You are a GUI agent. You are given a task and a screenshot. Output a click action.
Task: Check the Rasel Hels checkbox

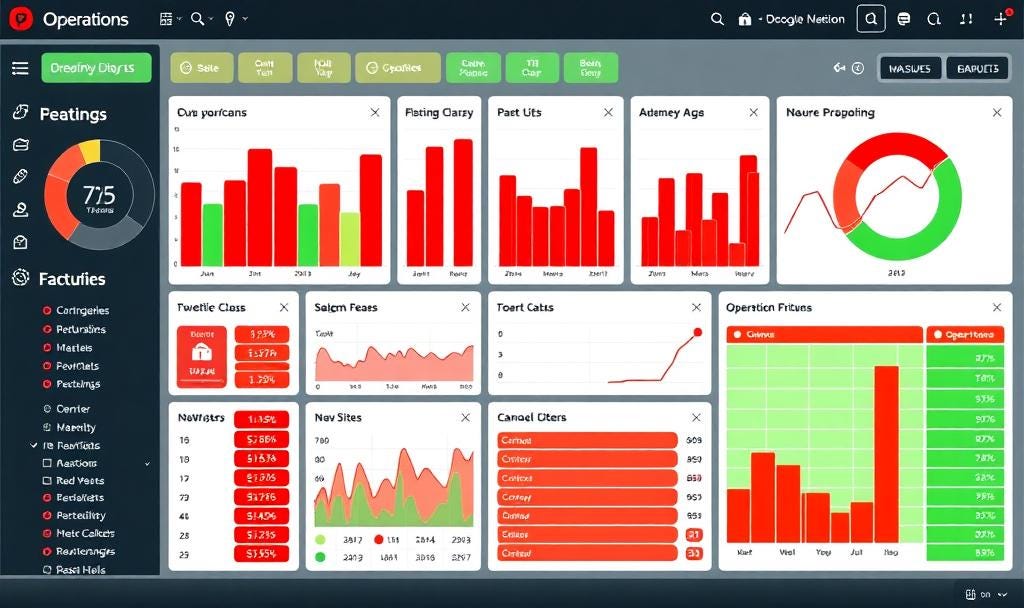pos(47,569)
